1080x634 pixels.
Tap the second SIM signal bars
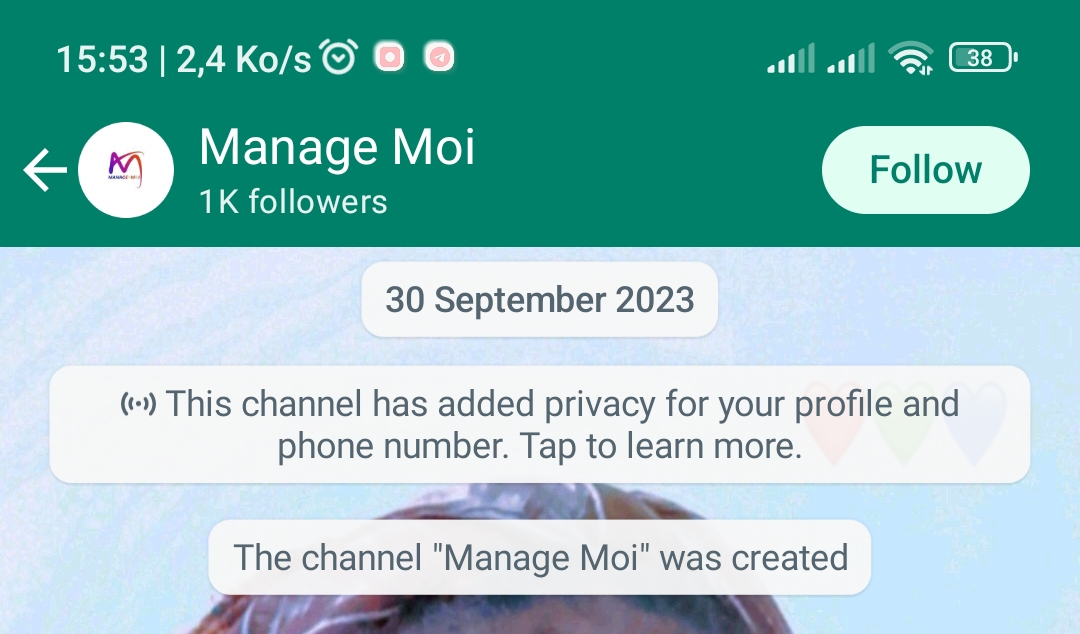[851, 58]
